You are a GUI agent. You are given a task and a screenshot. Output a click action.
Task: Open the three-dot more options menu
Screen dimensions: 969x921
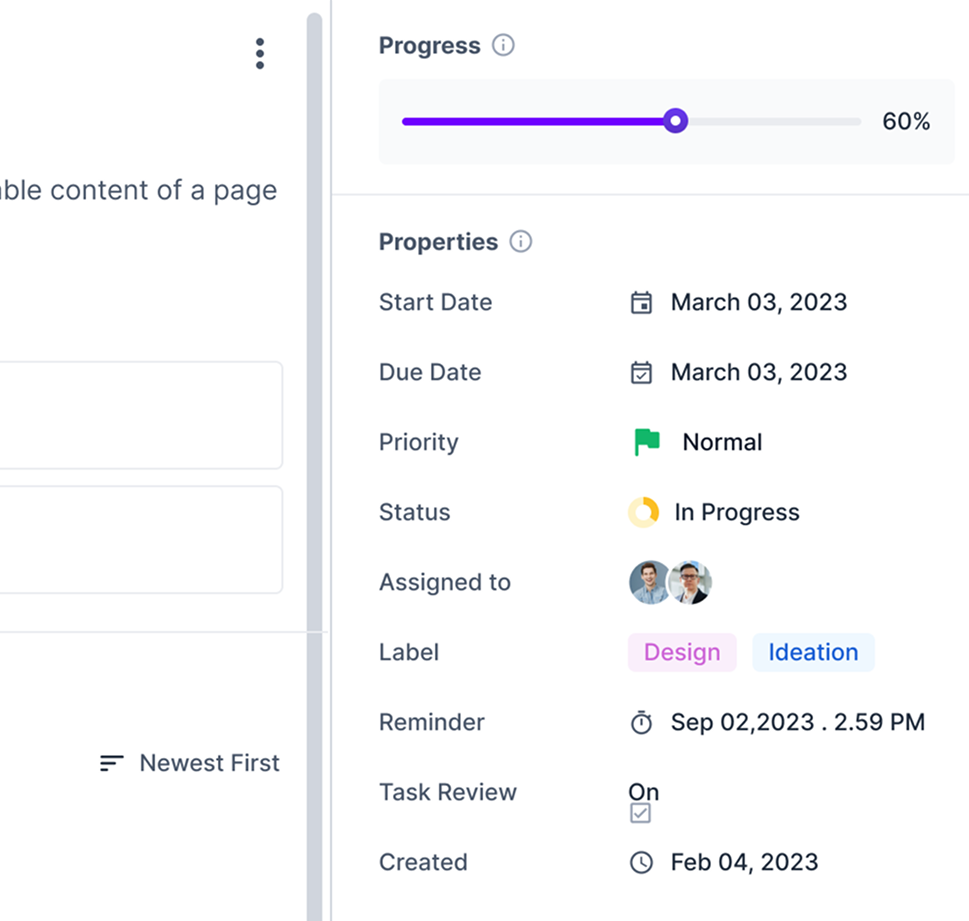click(x=260, y=54)
